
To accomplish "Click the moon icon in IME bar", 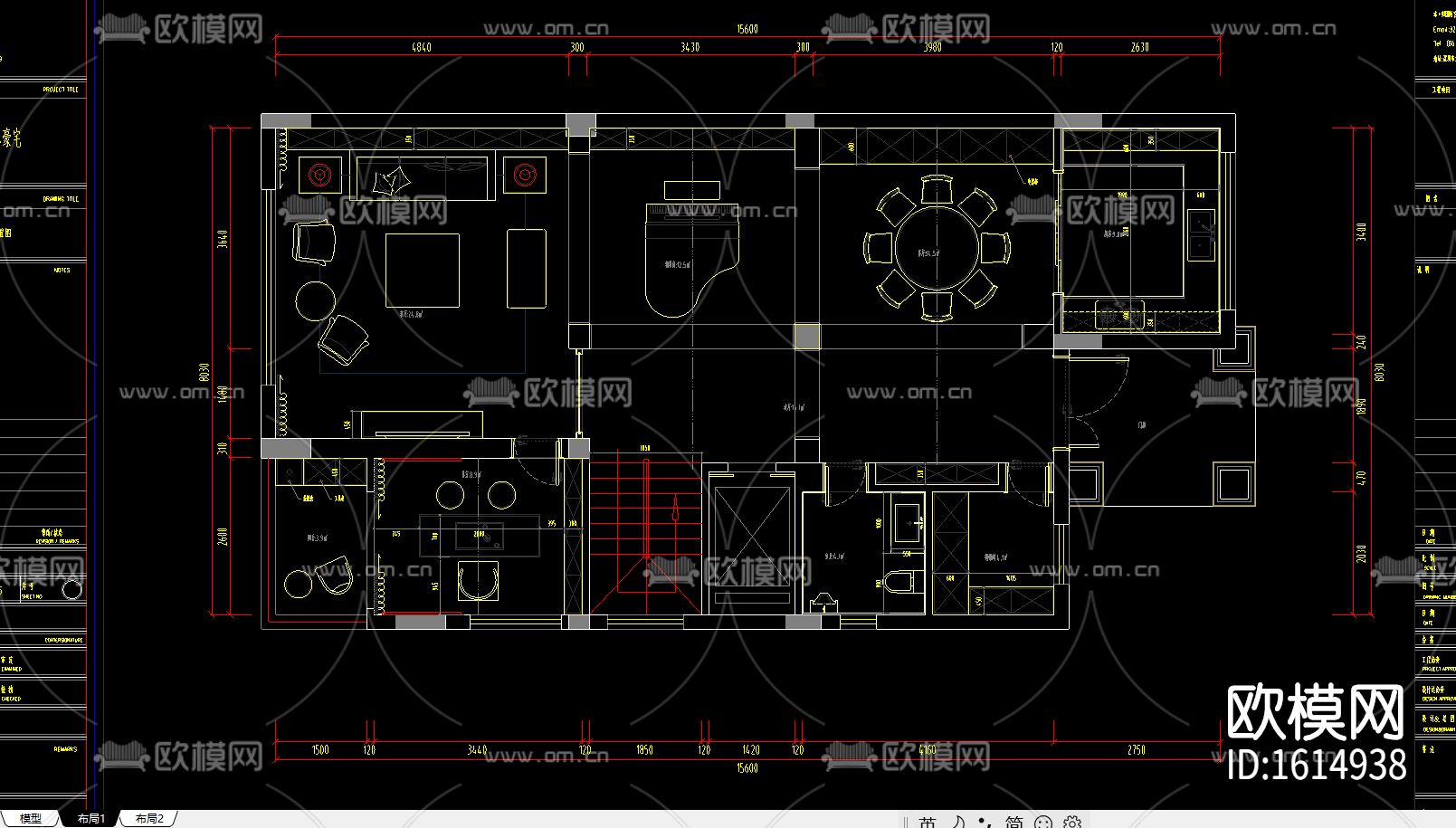I will coord(958,822).
